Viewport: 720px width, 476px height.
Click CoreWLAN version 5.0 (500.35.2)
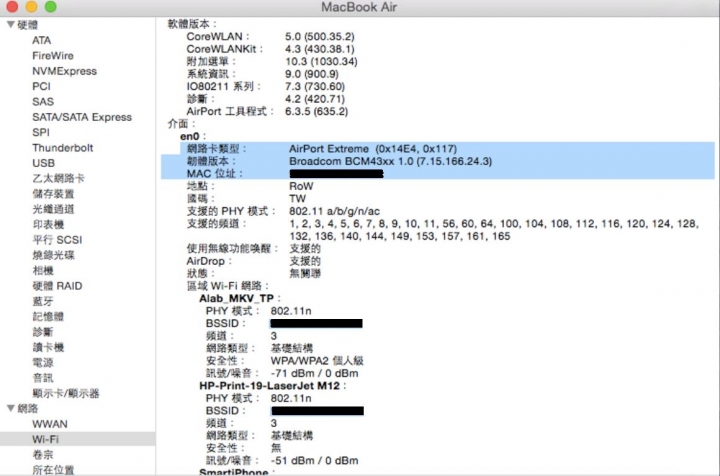coord(320,36)
